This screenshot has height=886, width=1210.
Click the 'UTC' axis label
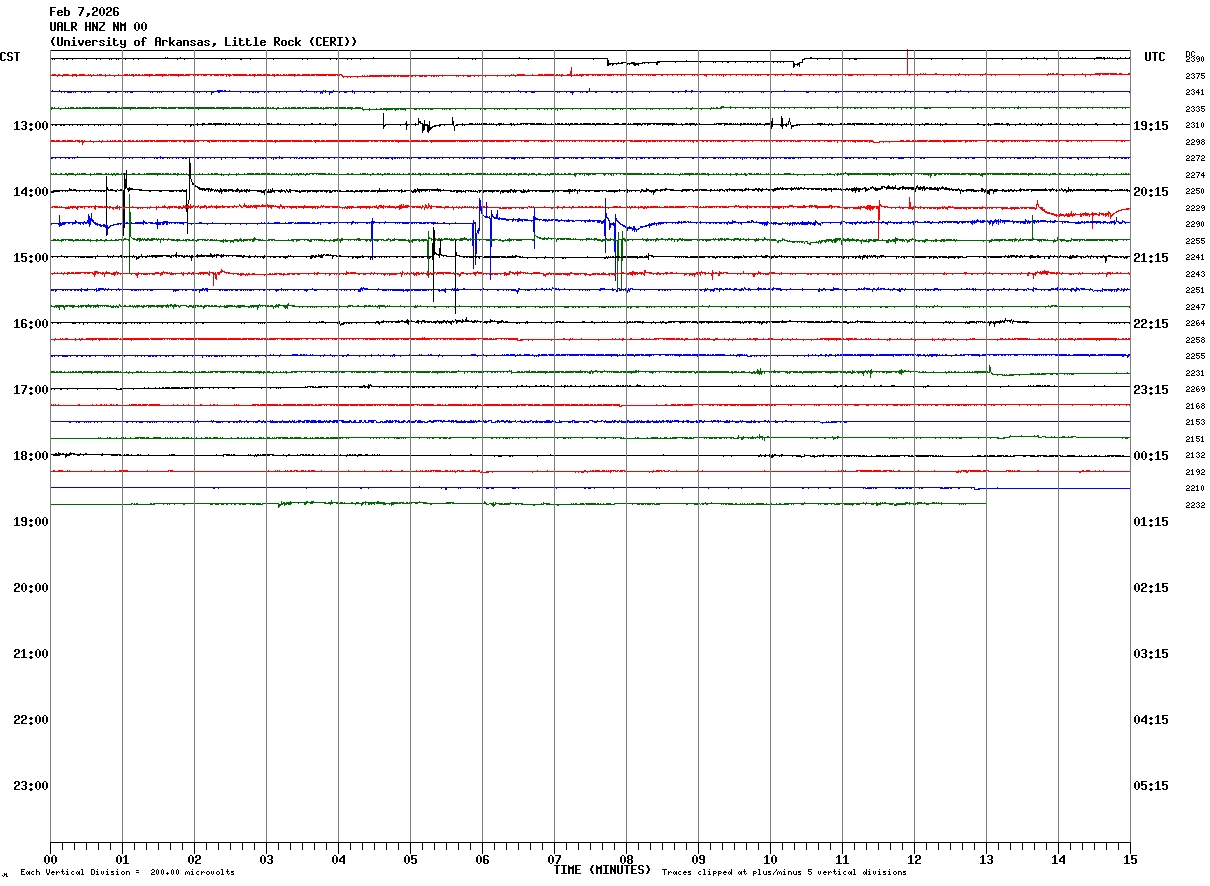[x=1155, y=57]
